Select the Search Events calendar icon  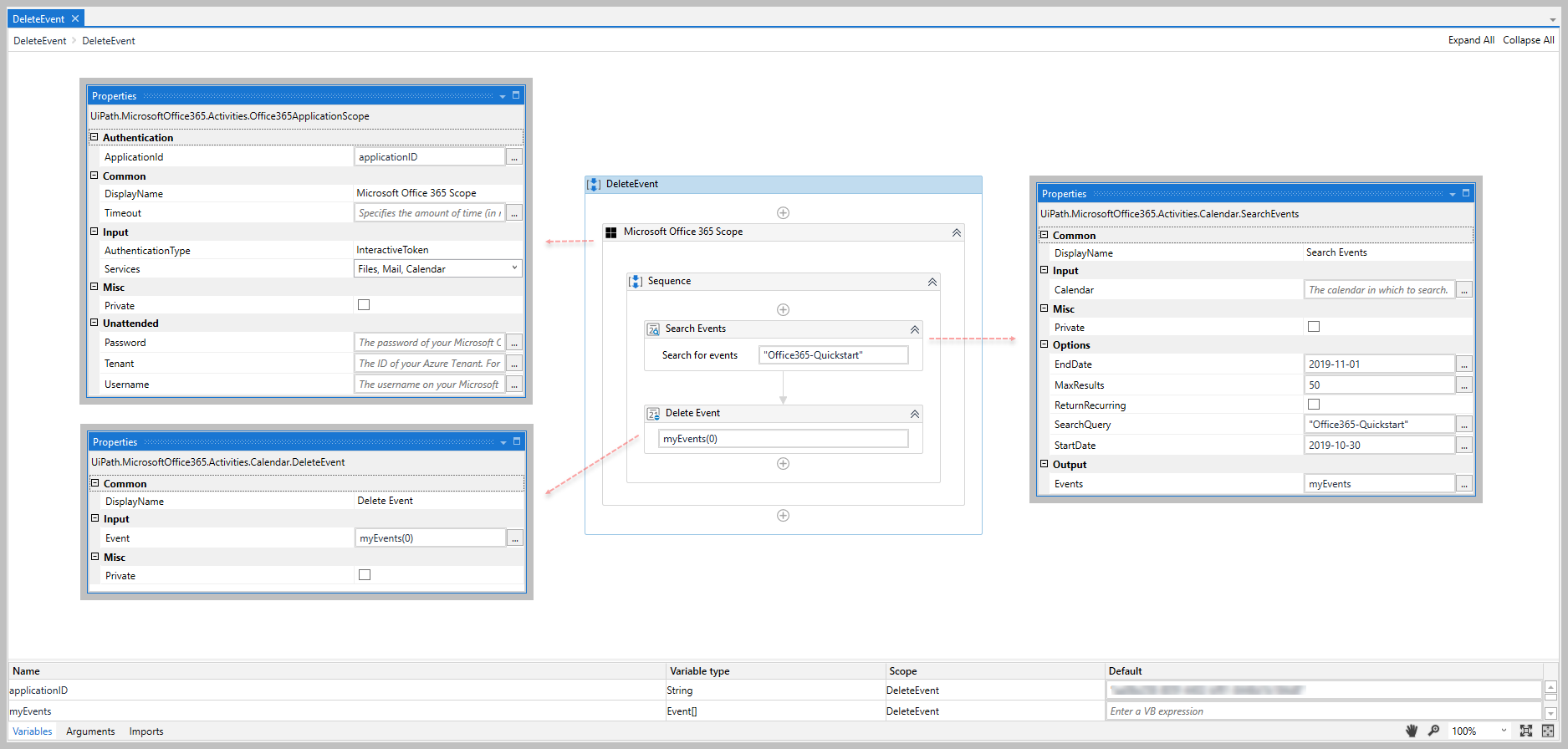click(653, 329)
